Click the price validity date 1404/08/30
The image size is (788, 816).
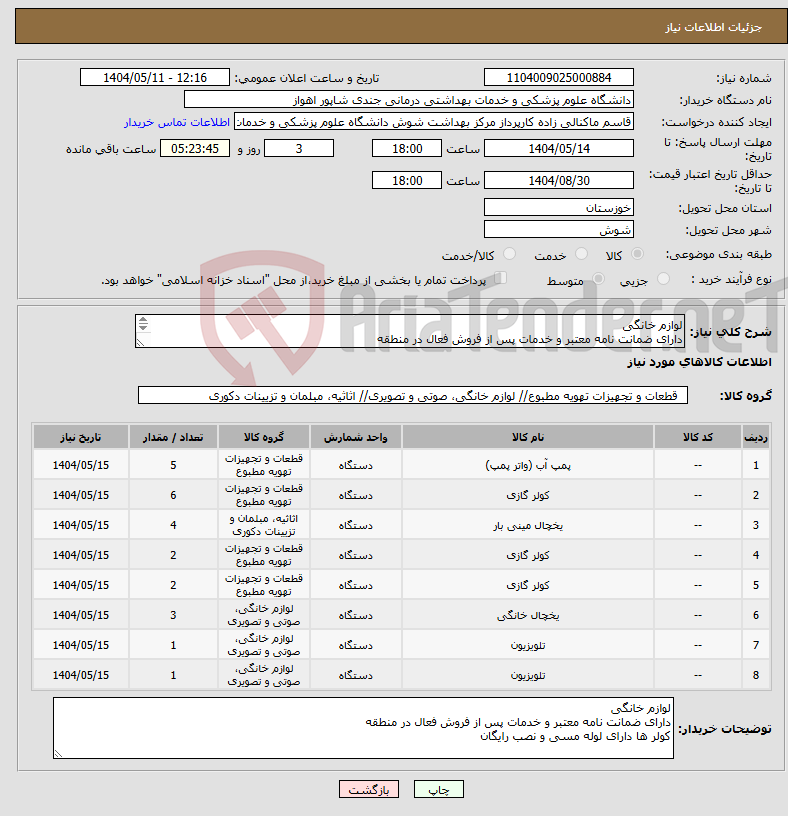pos(558,181)
